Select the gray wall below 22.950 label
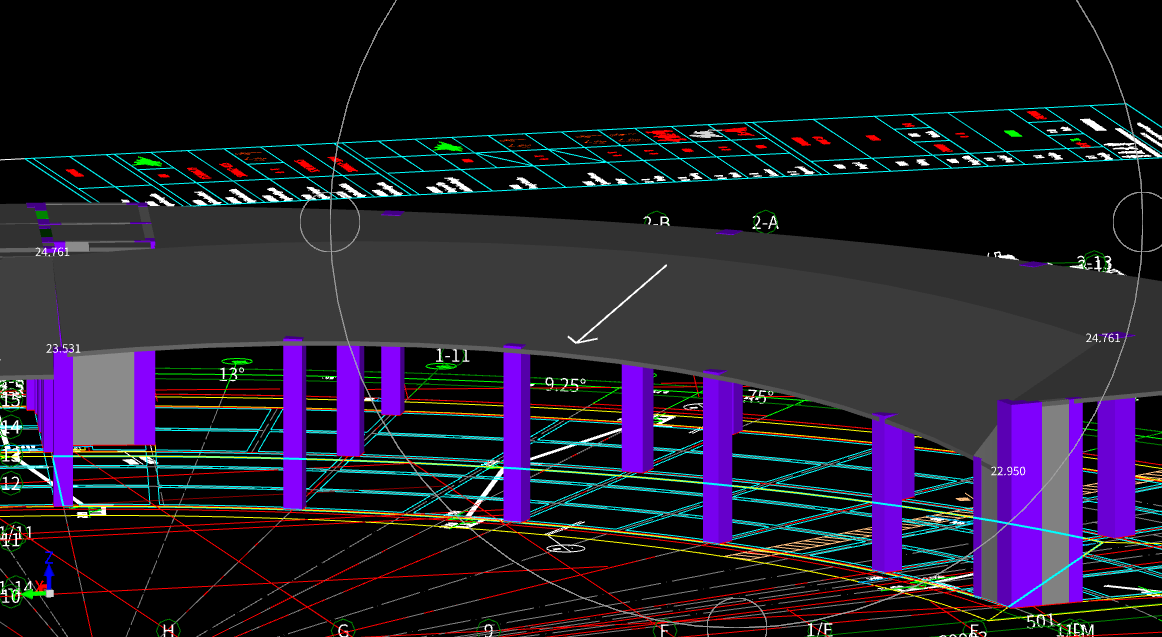This screenshot has width=1162, height=637. click(1055, 504)
